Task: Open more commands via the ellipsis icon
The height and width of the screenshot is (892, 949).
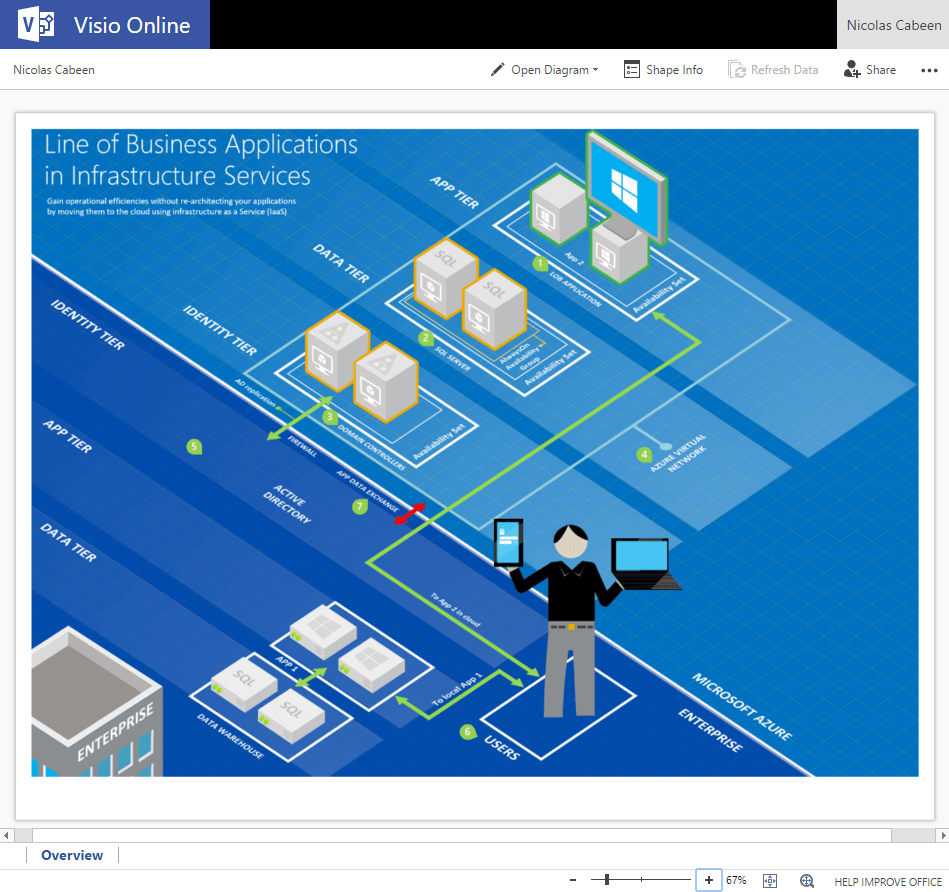Action: [x=929, y=70]
